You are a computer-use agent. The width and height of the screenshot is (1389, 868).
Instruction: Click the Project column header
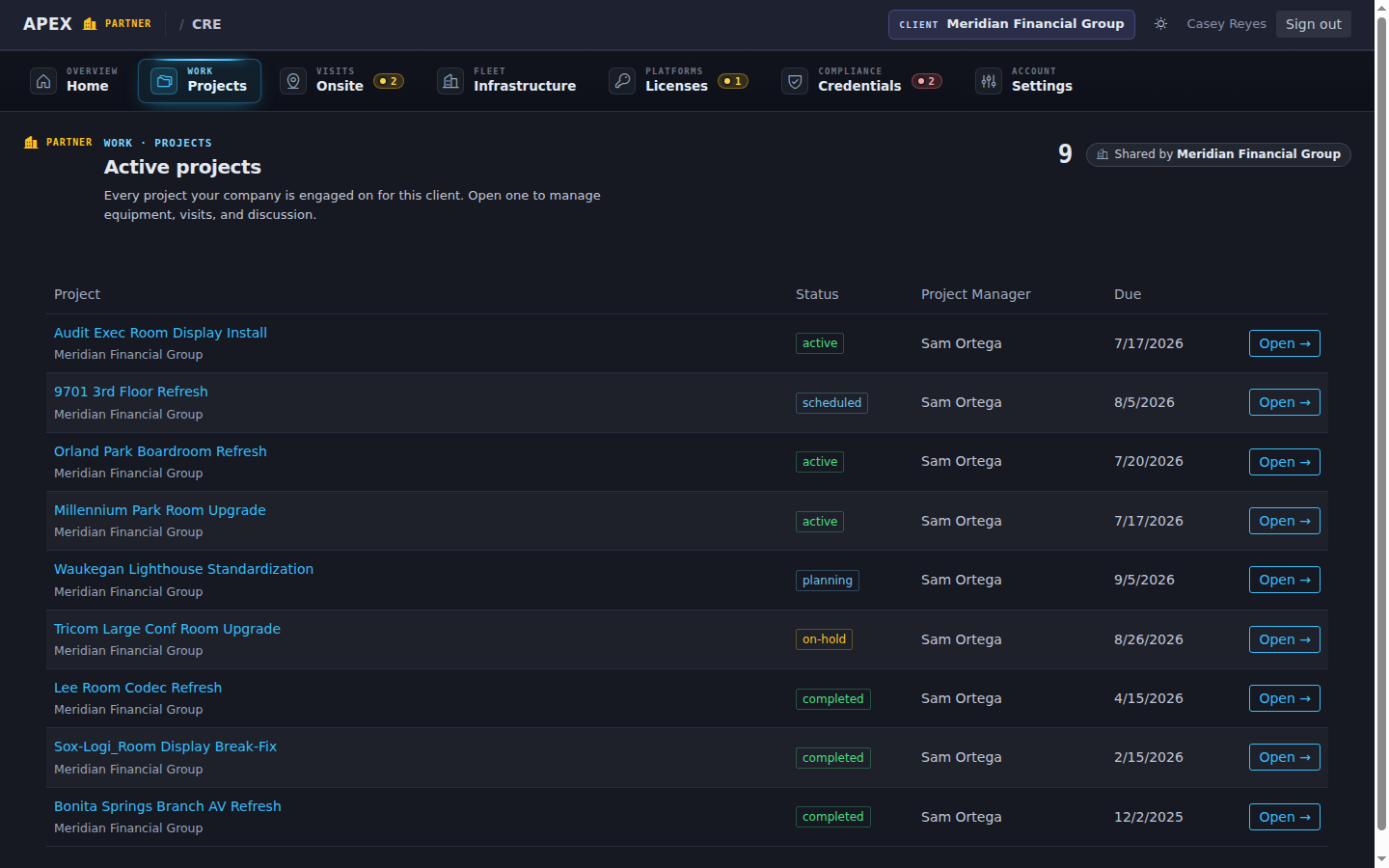[x=77, y=294]
